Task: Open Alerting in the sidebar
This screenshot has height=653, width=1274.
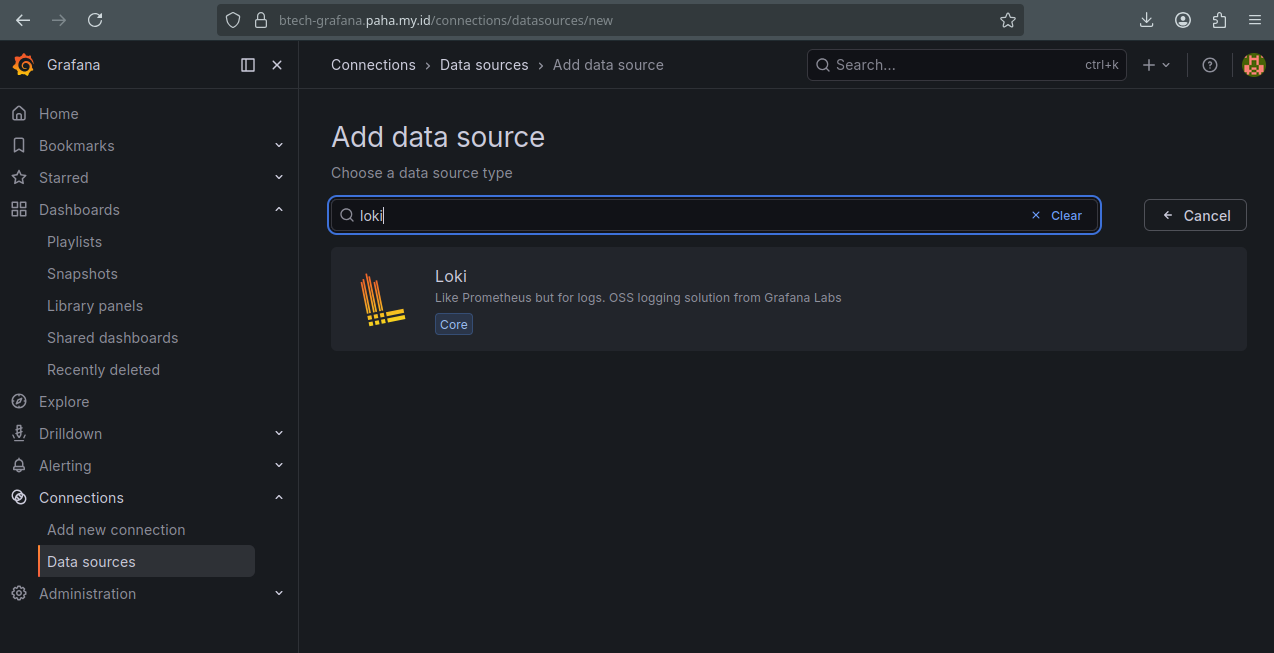Action: [x=65, y=466]
